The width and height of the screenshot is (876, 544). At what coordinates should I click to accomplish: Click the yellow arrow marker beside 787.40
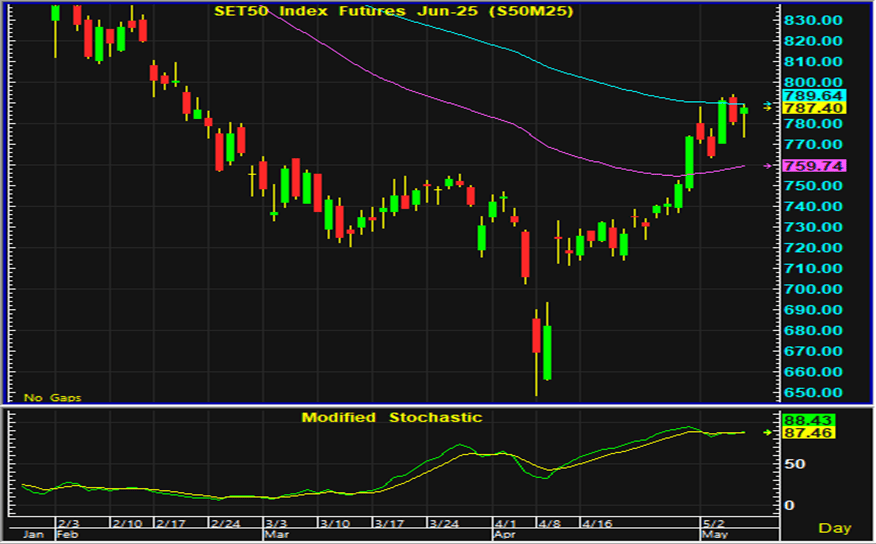pyautogui.click(x=767, y=108)
